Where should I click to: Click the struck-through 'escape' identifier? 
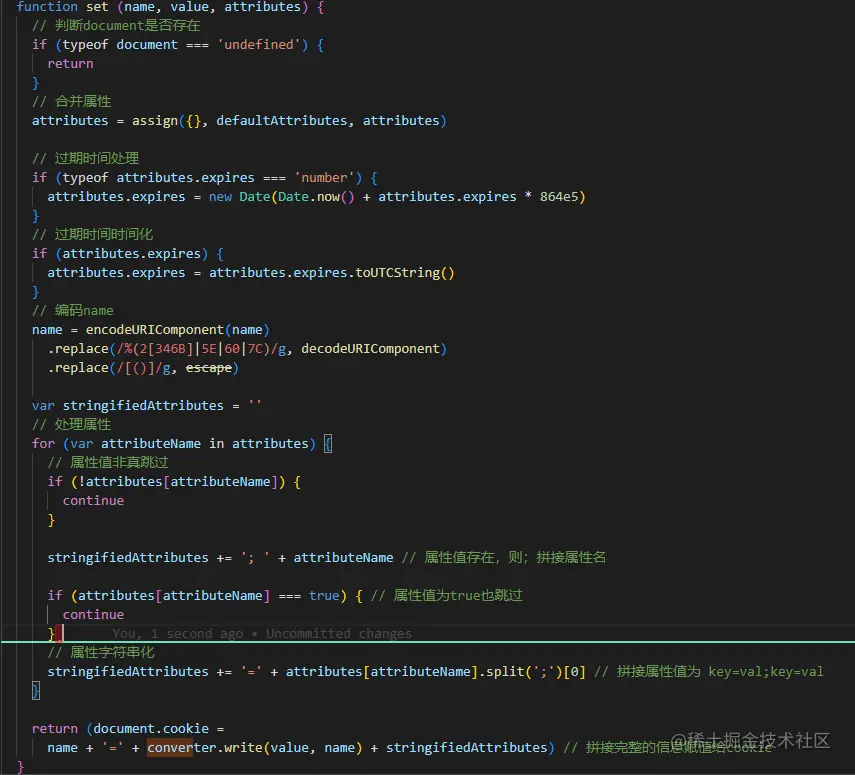point(209,368)
